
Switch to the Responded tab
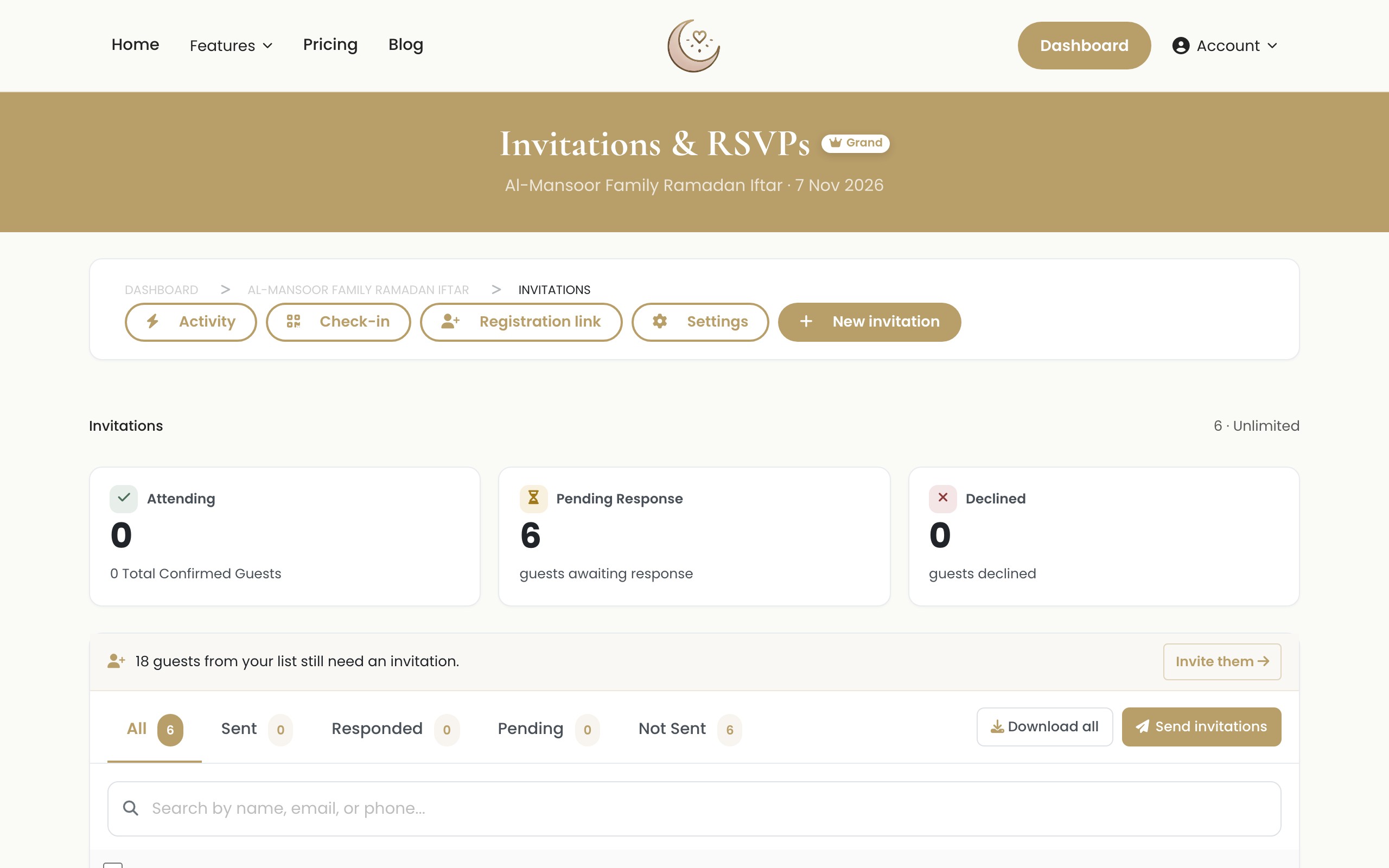click(396, 729)
